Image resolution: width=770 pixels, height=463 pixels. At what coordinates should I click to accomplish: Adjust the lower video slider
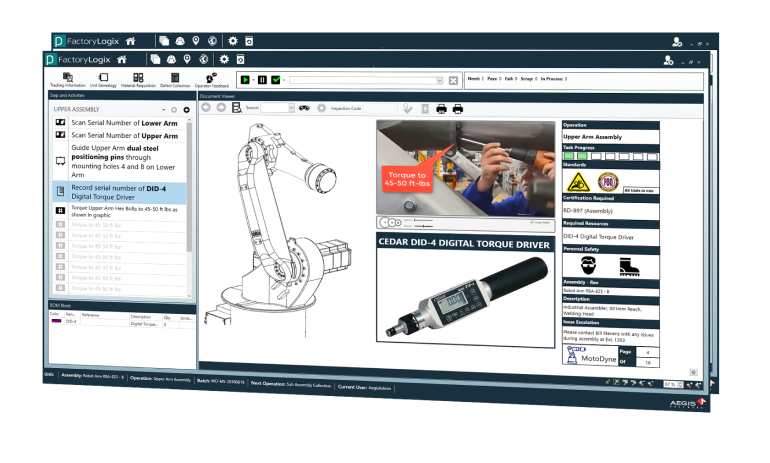tap(423, 226)
